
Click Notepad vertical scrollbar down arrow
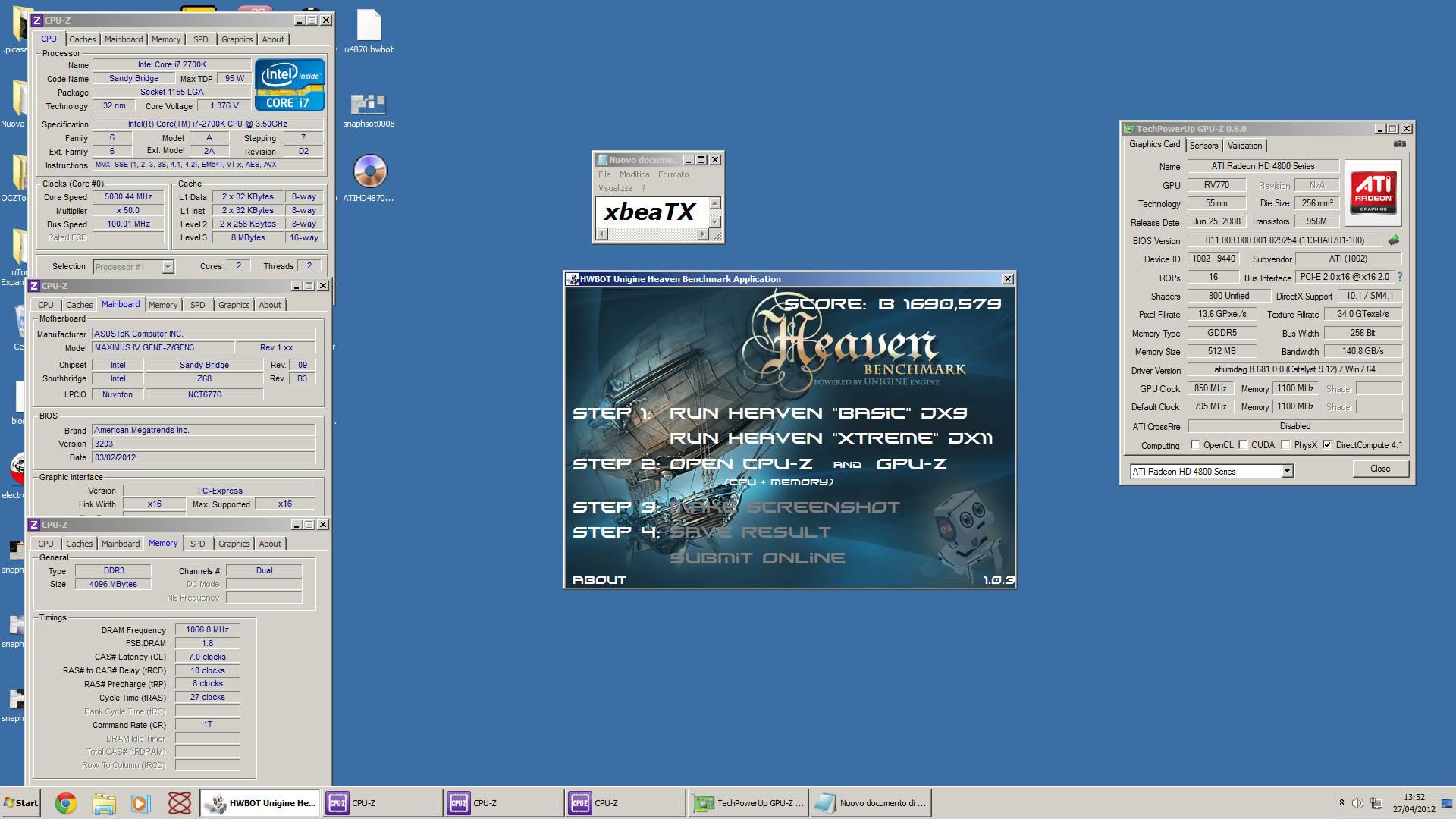pyautogui.click(x=714, y=221)
